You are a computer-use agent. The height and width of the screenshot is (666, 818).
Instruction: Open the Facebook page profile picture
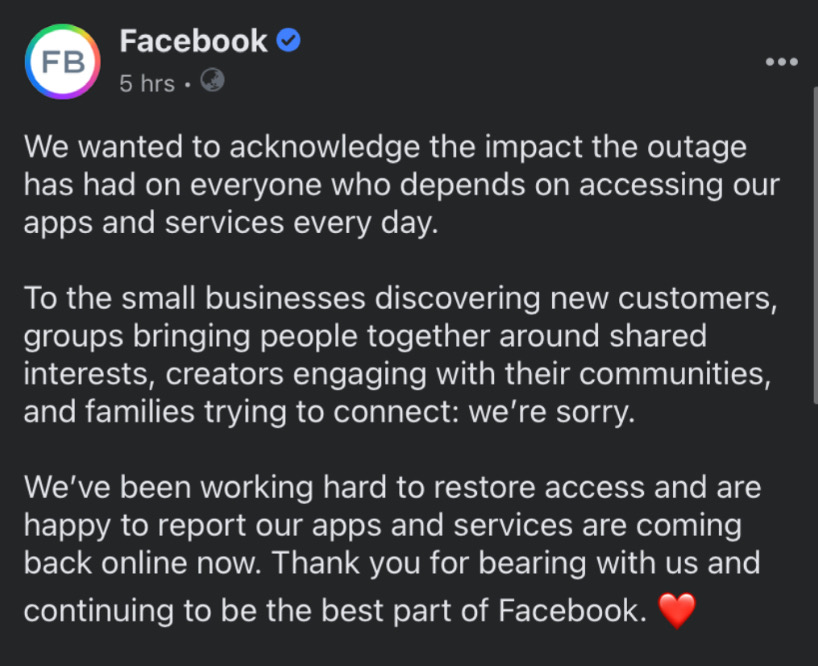(63, 62)
